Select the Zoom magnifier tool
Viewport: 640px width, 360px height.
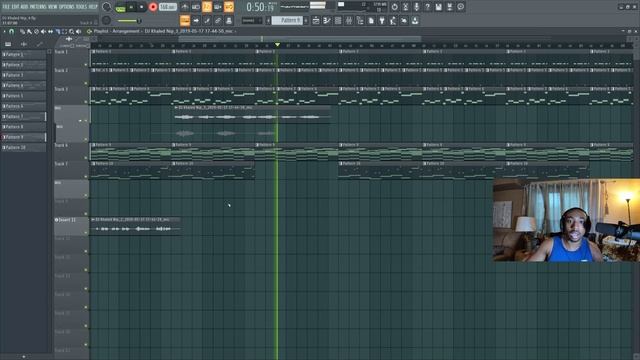(71, 31)
